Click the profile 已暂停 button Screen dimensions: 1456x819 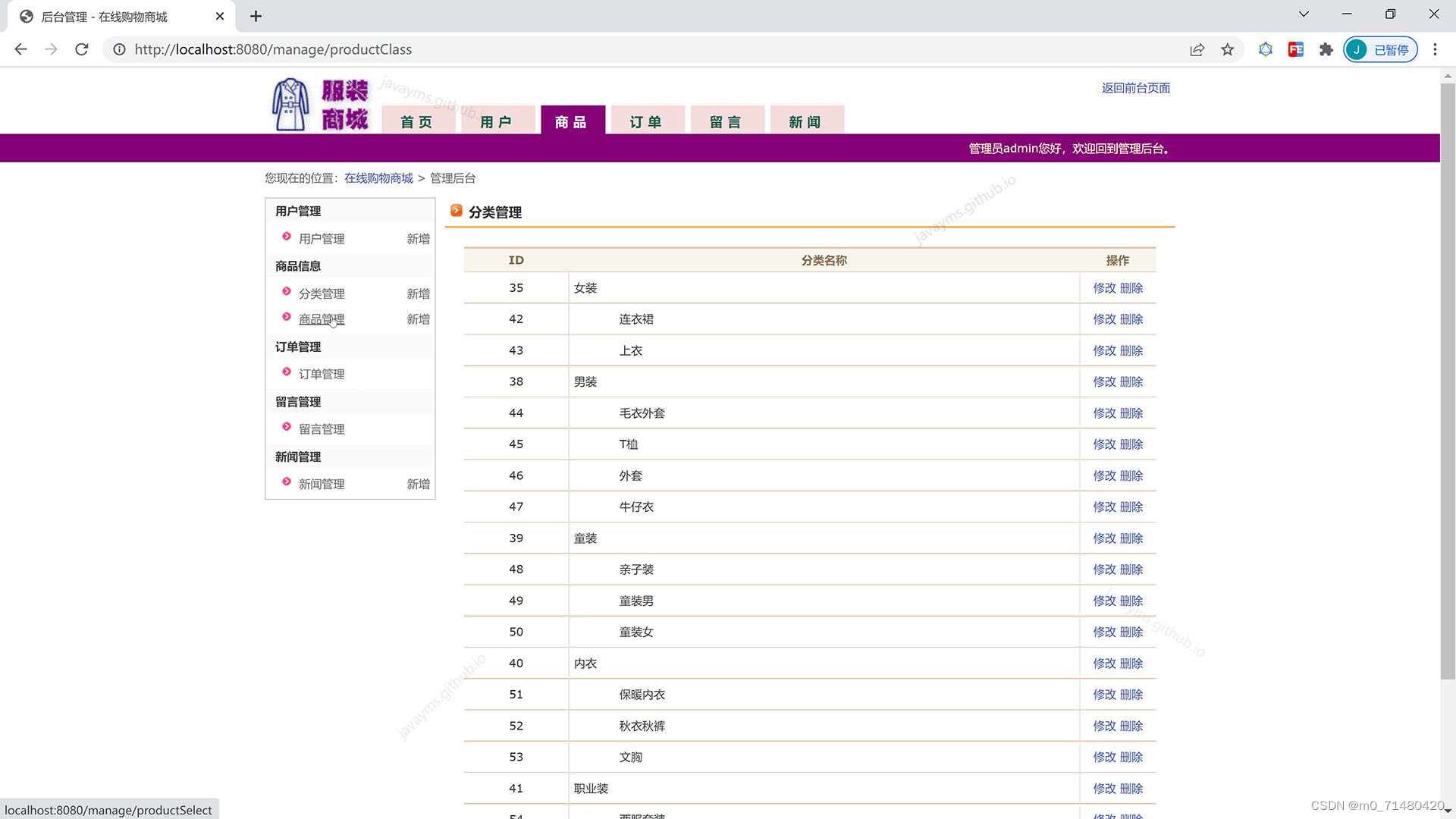pyautogui.click(x=1380, y=49)
